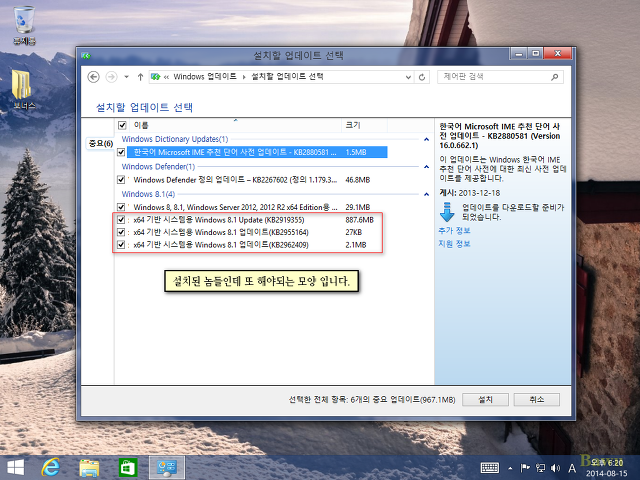
Task: Click the 설치 install button
Action: pos(485,400)
